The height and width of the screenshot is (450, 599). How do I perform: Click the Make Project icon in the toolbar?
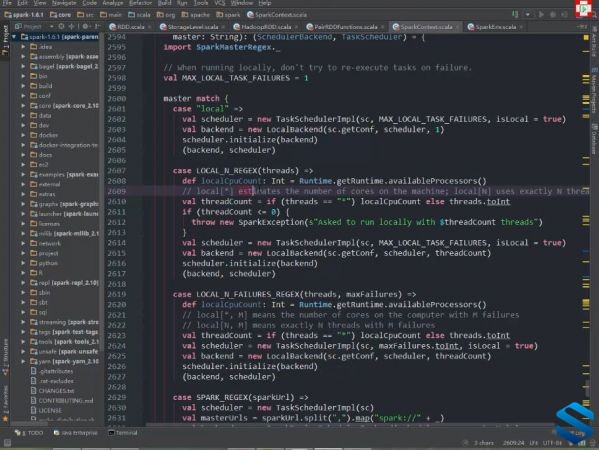point(515,15)
